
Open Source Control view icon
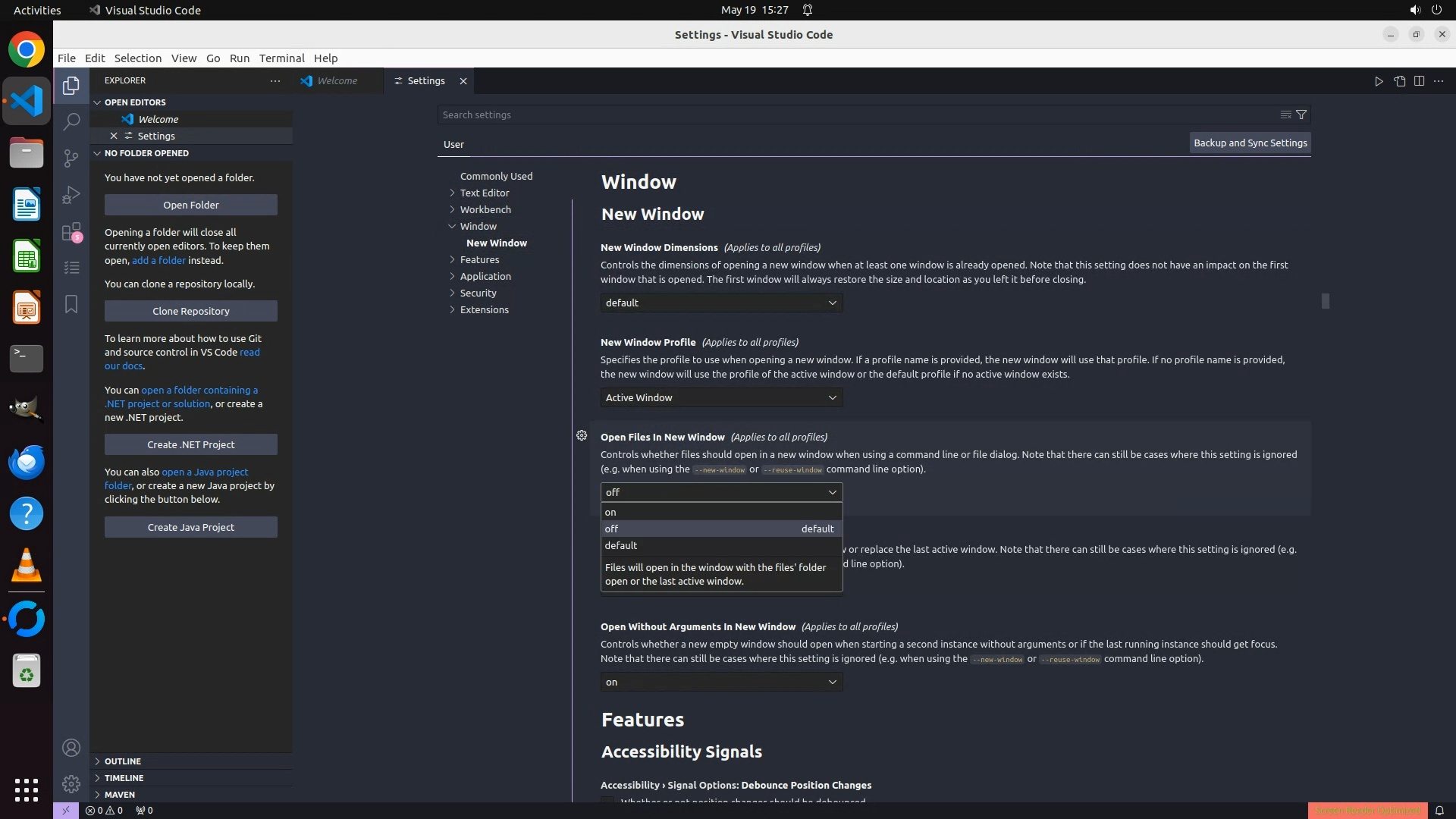click(71, 158)
